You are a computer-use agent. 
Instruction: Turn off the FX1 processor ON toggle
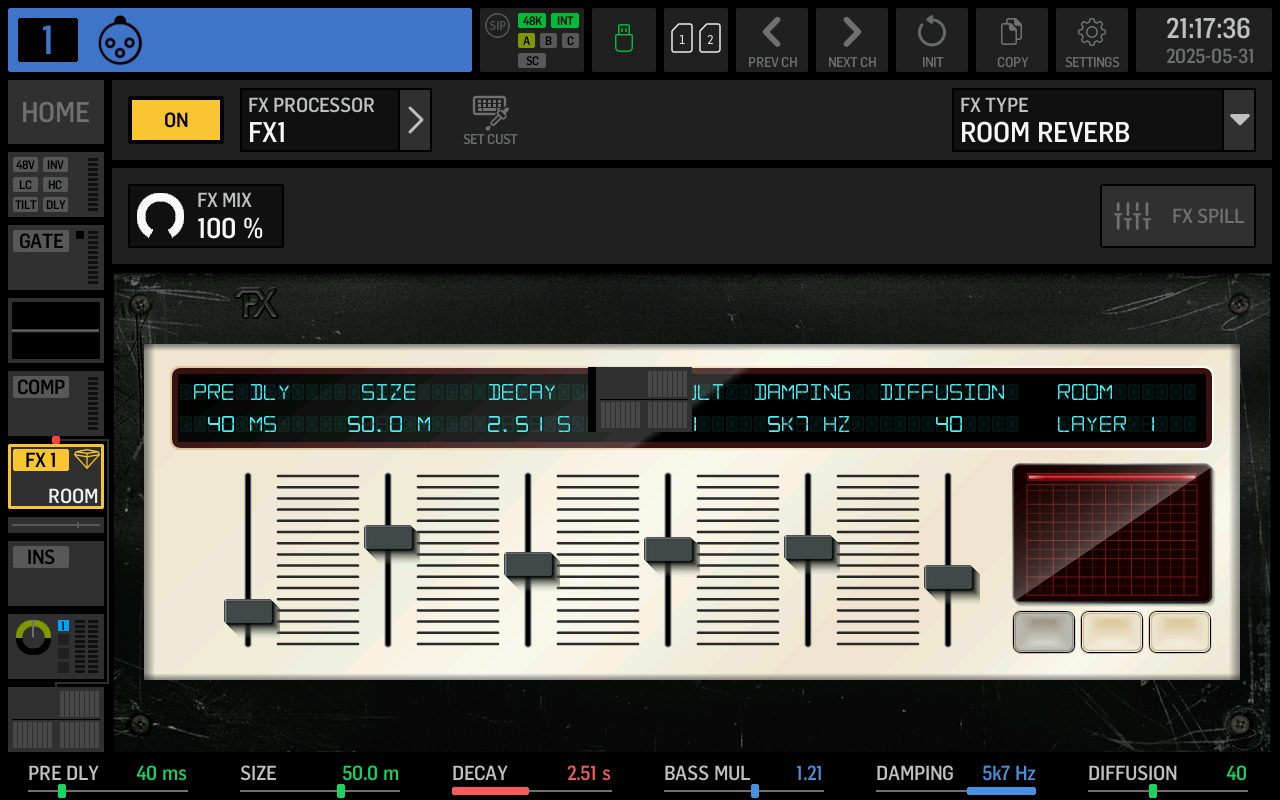coord(175,120)
